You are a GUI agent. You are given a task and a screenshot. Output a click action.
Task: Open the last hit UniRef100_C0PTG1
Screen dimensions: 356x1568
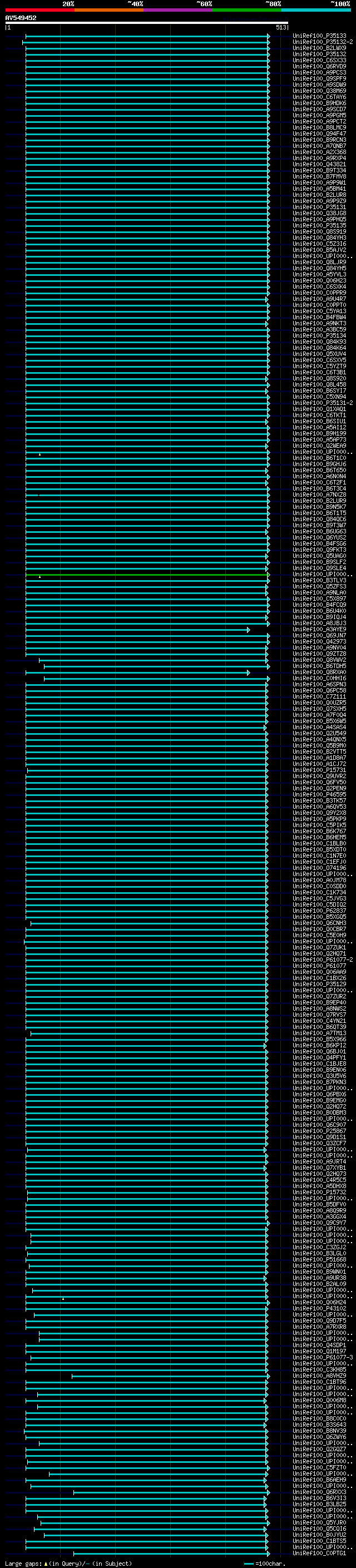pyautogui.click(x=319, y=1554)
